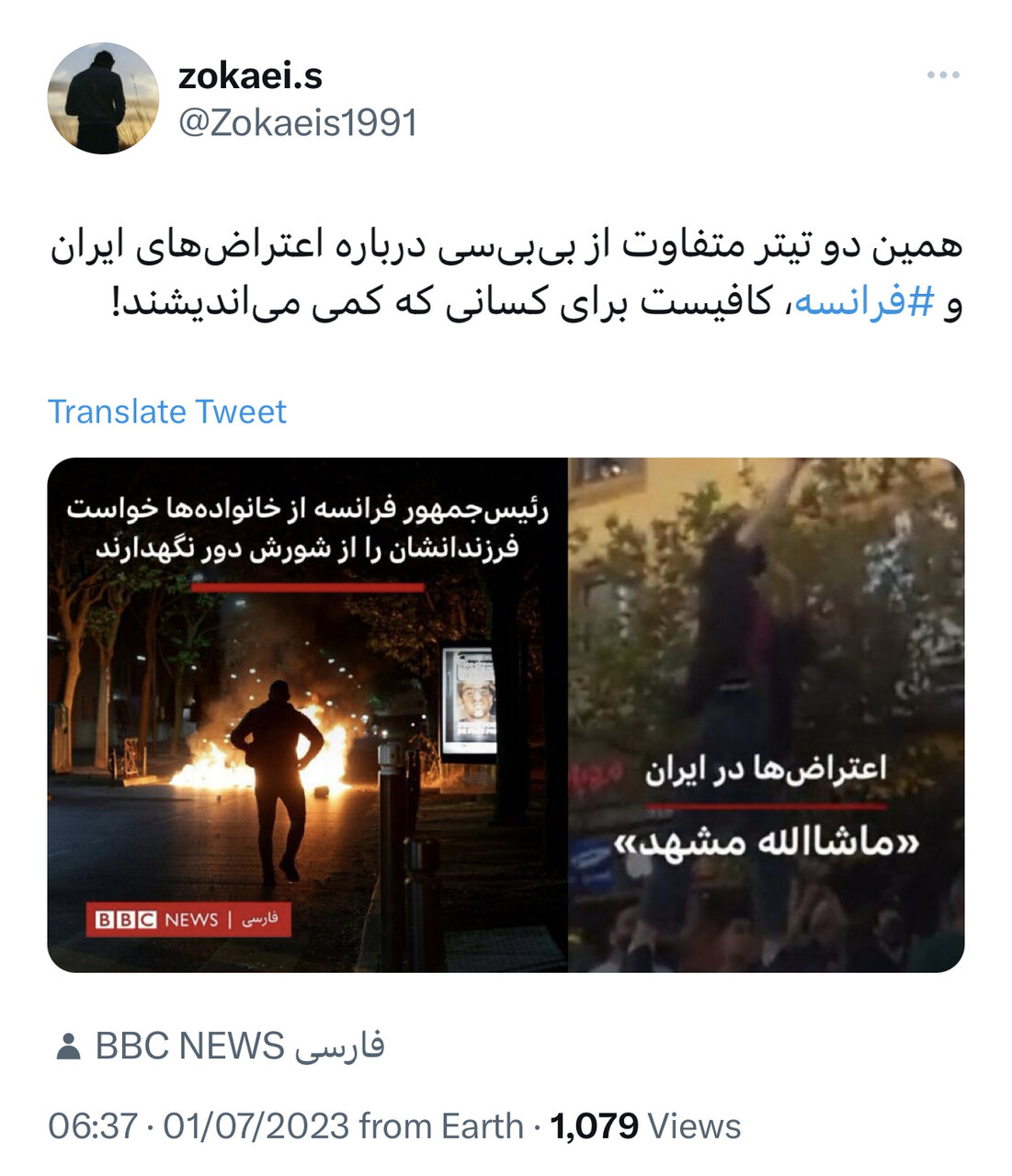Tap the اعتراض‌ها در ایران caption
The height and width of the screenshot is (1176, 1012).
[x=766, y=768]
